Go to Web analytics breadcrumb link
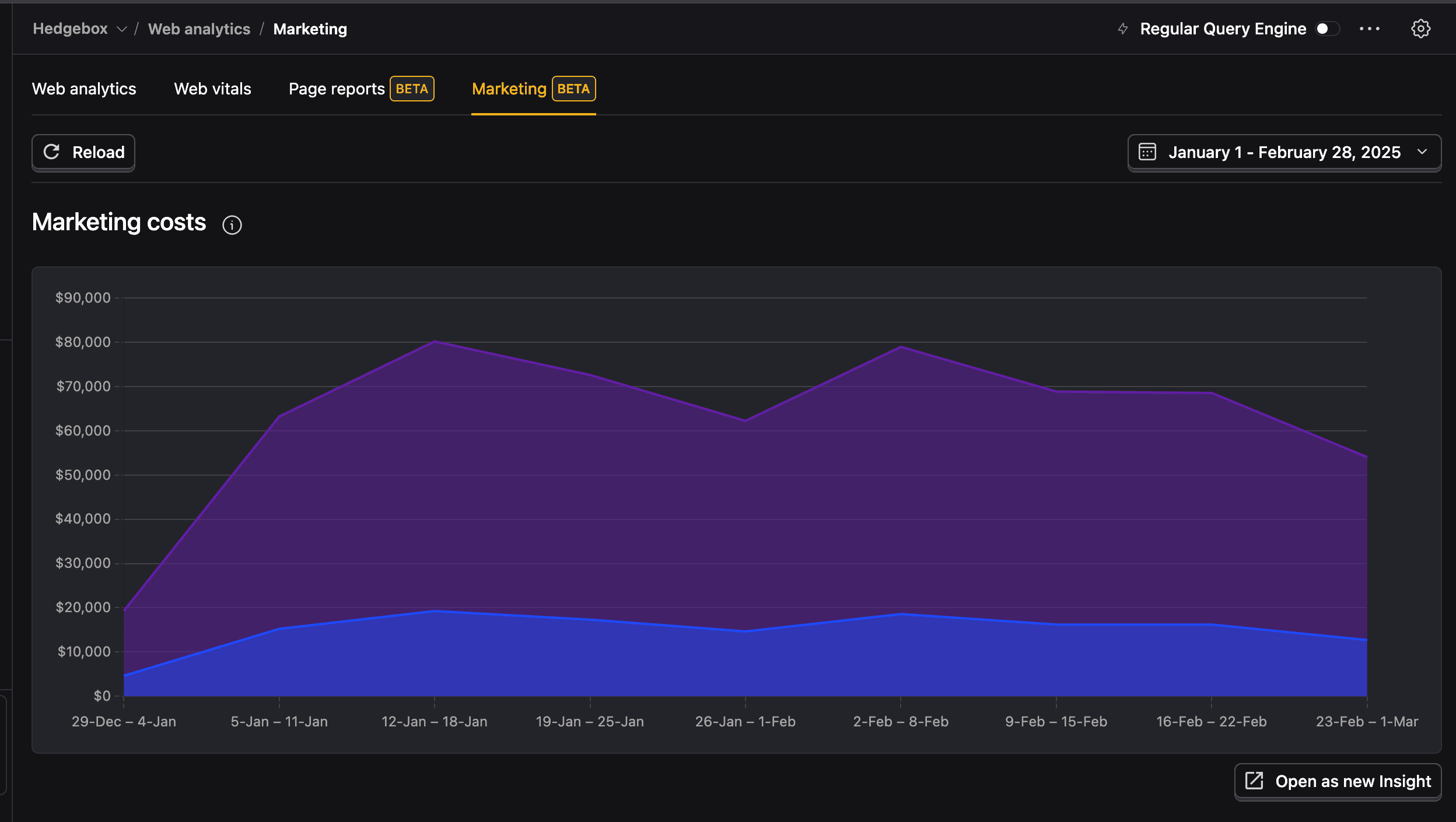 [x=199, y=29]
